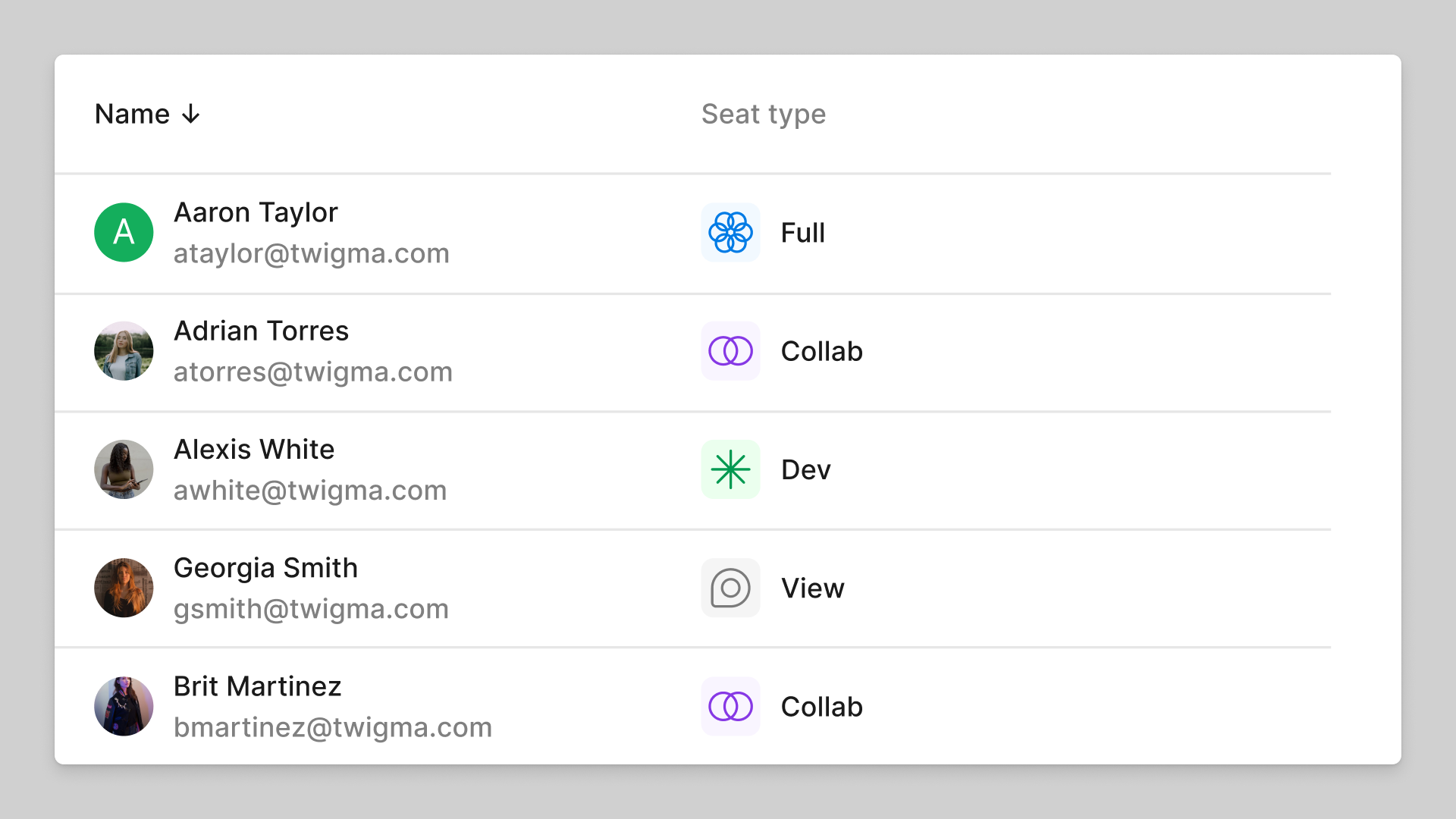Click Georgia Smith's profile photo
Image resolution: width=1456 pixels, height=819 pixels.
click(123, 587)
